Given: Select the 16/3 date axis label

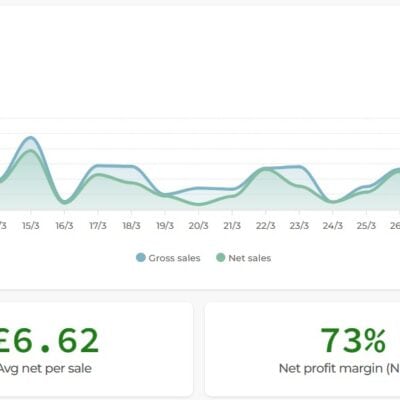Looking at the screenshot, I should pos(64,226).
